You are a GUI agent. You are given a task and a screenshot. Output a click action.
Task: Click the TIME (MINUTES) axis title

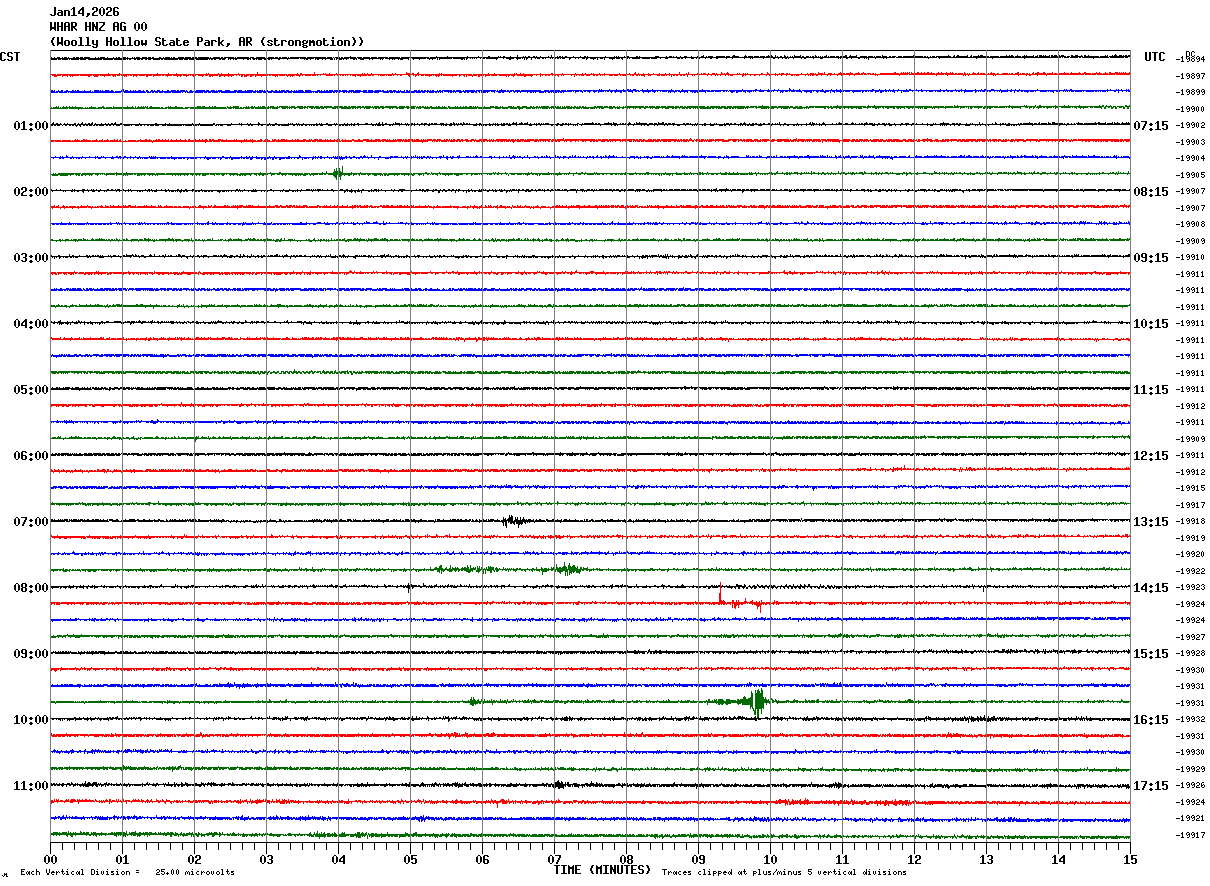click(x=602, y=870)
